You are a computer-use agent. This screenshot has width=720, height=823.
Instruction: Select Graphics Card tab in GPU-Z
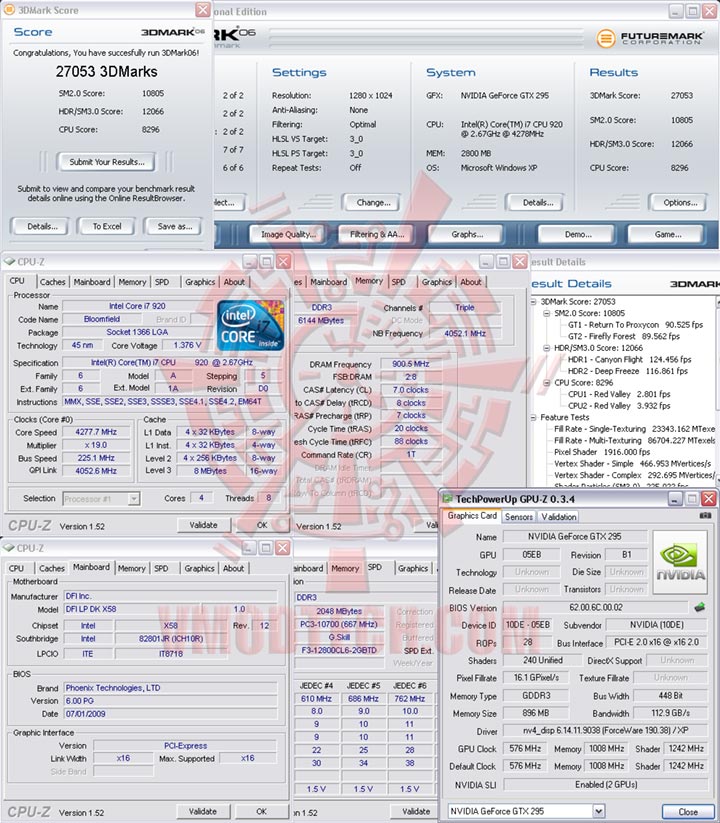(x=472, y=516)
